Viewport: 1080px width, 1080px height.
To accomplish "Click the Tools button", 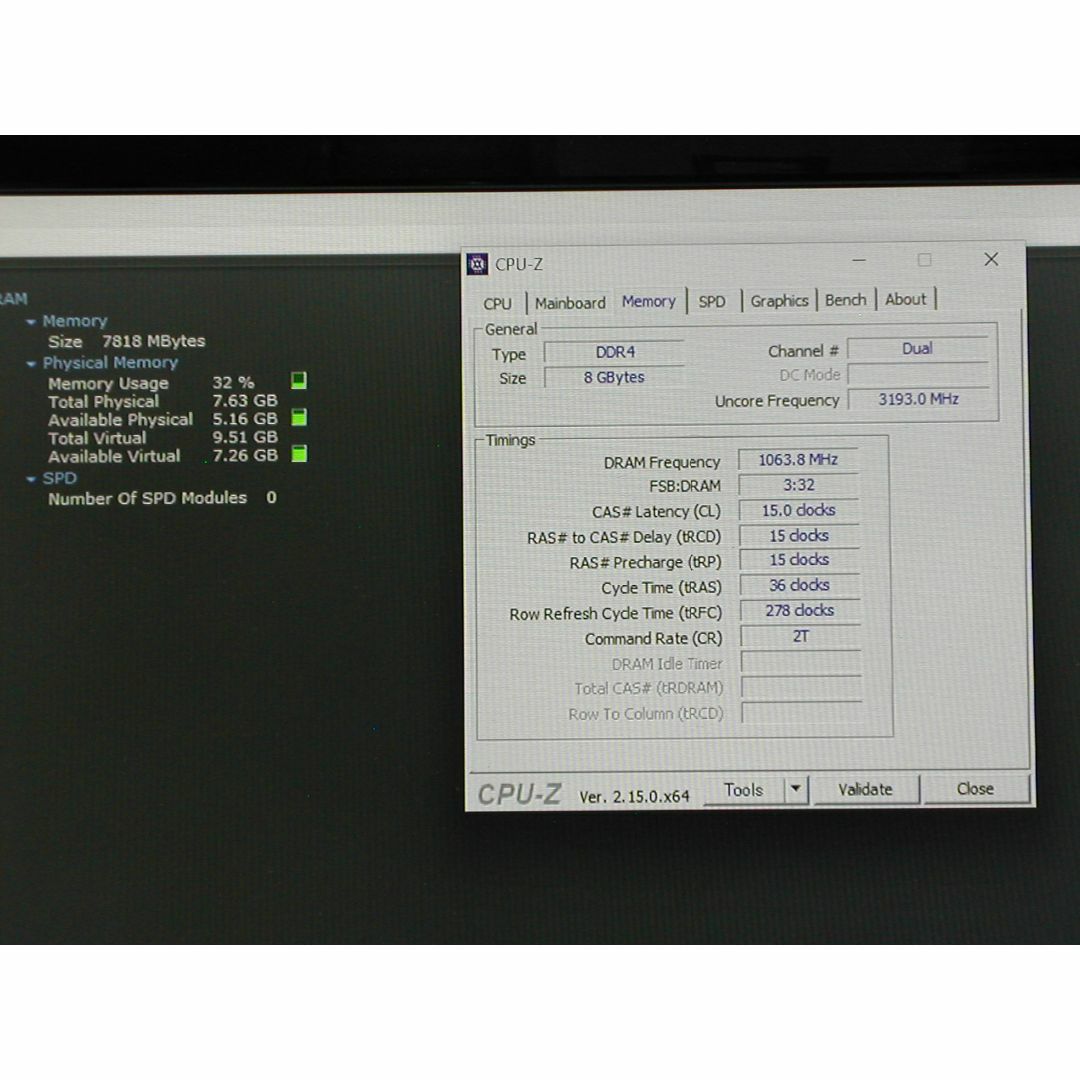I will [744, 790].
